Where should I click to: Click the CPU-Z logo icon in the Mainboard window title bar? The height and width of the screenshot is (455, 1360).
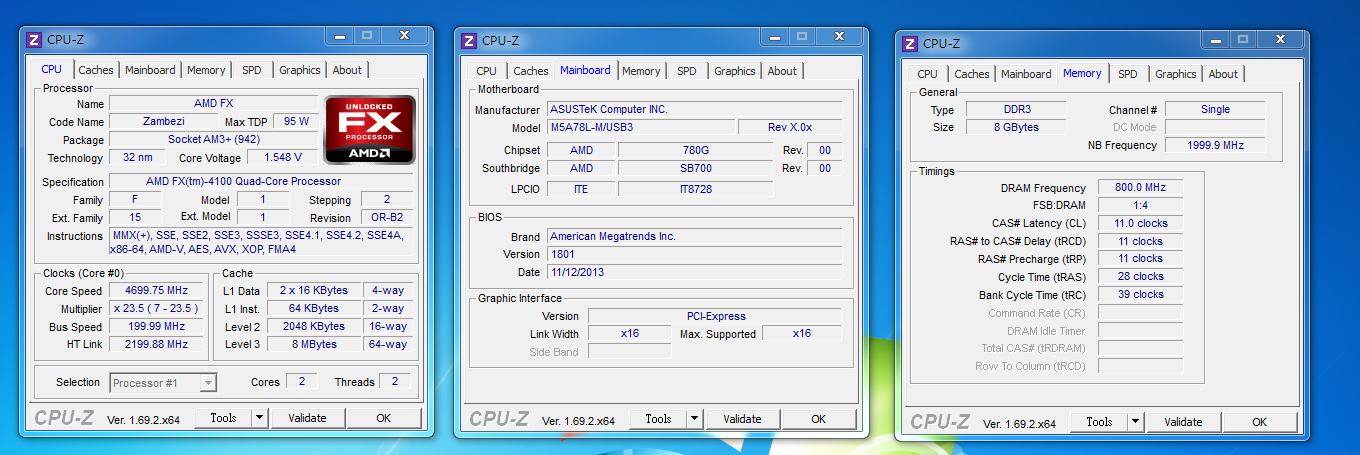pyautogui.click(x=469, y=40)
